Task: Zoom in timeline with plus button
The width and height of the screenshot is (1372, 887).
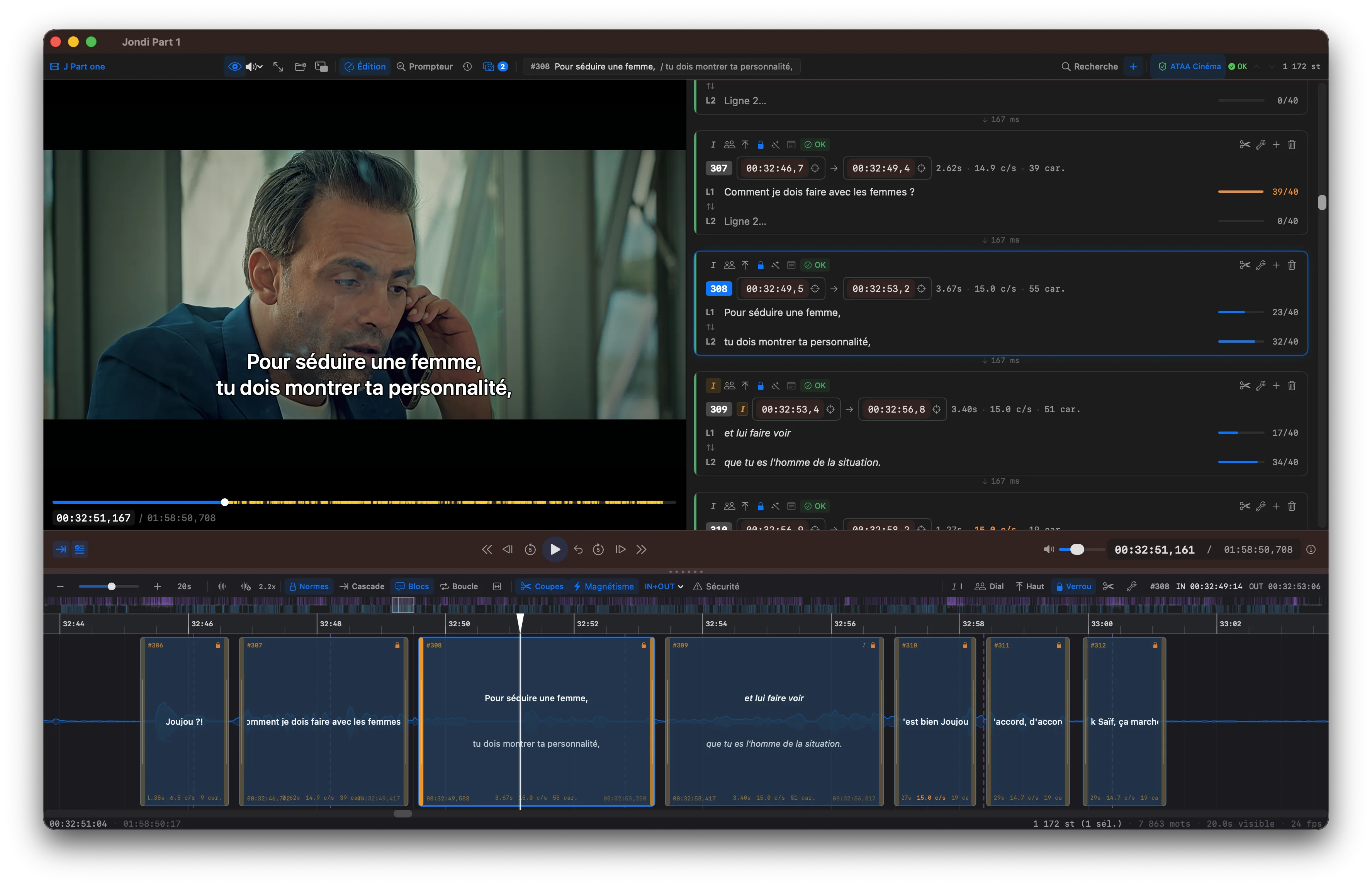Action: click(157, 586)
